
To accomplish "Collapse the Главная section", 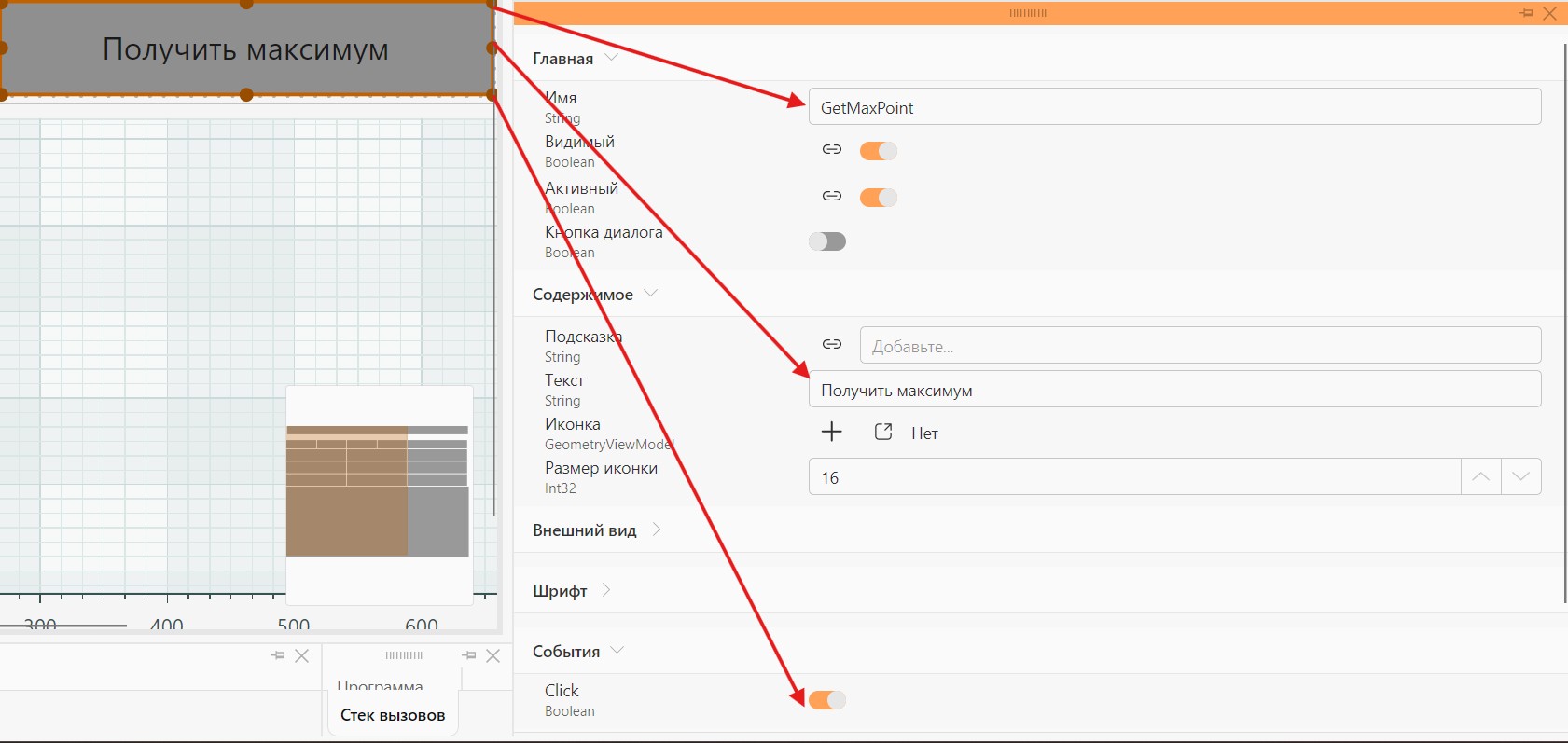I will pyautogui.click(x=612, y=58).
